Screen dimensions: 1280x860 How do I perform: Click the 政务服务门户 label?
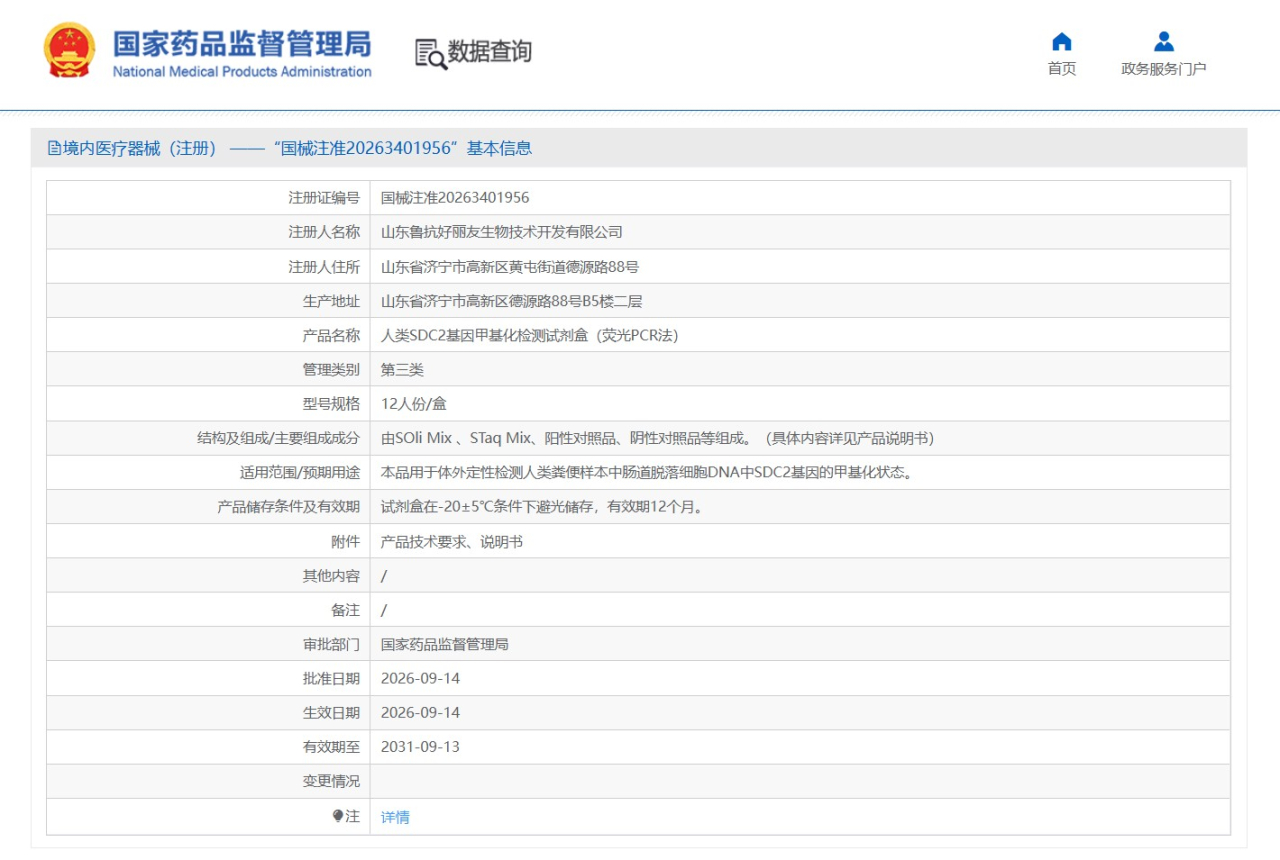(1164, 69)
